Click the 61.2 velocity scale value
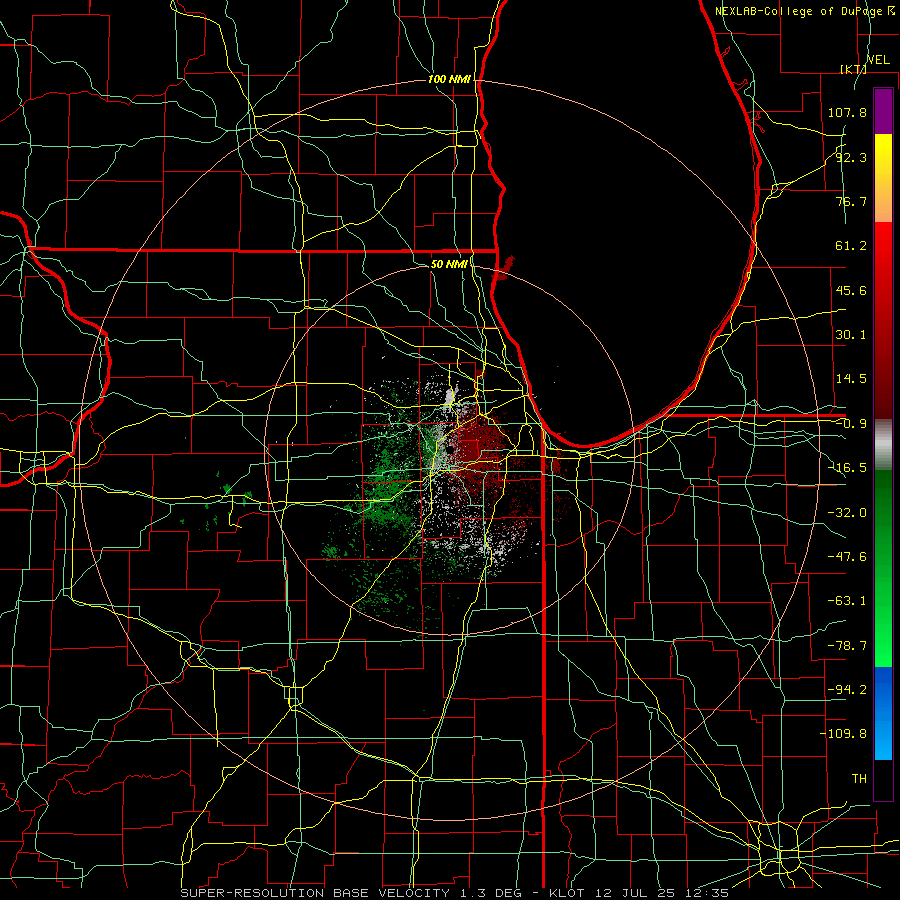Viewport: 900px width, 900px height. pos(851,246)
